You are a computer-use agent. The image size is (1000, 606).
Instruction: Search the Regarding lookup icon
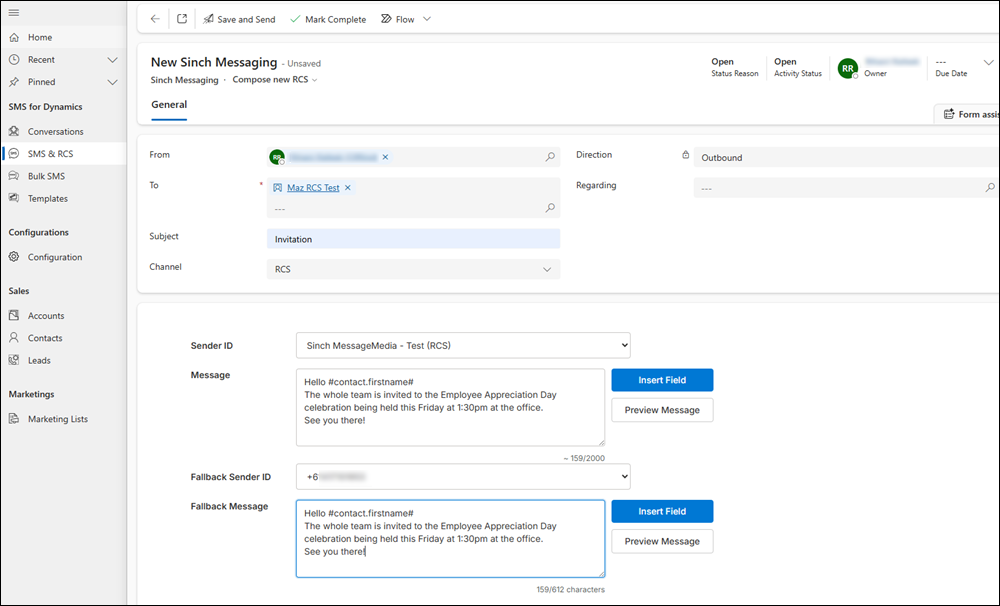(990, 188)
